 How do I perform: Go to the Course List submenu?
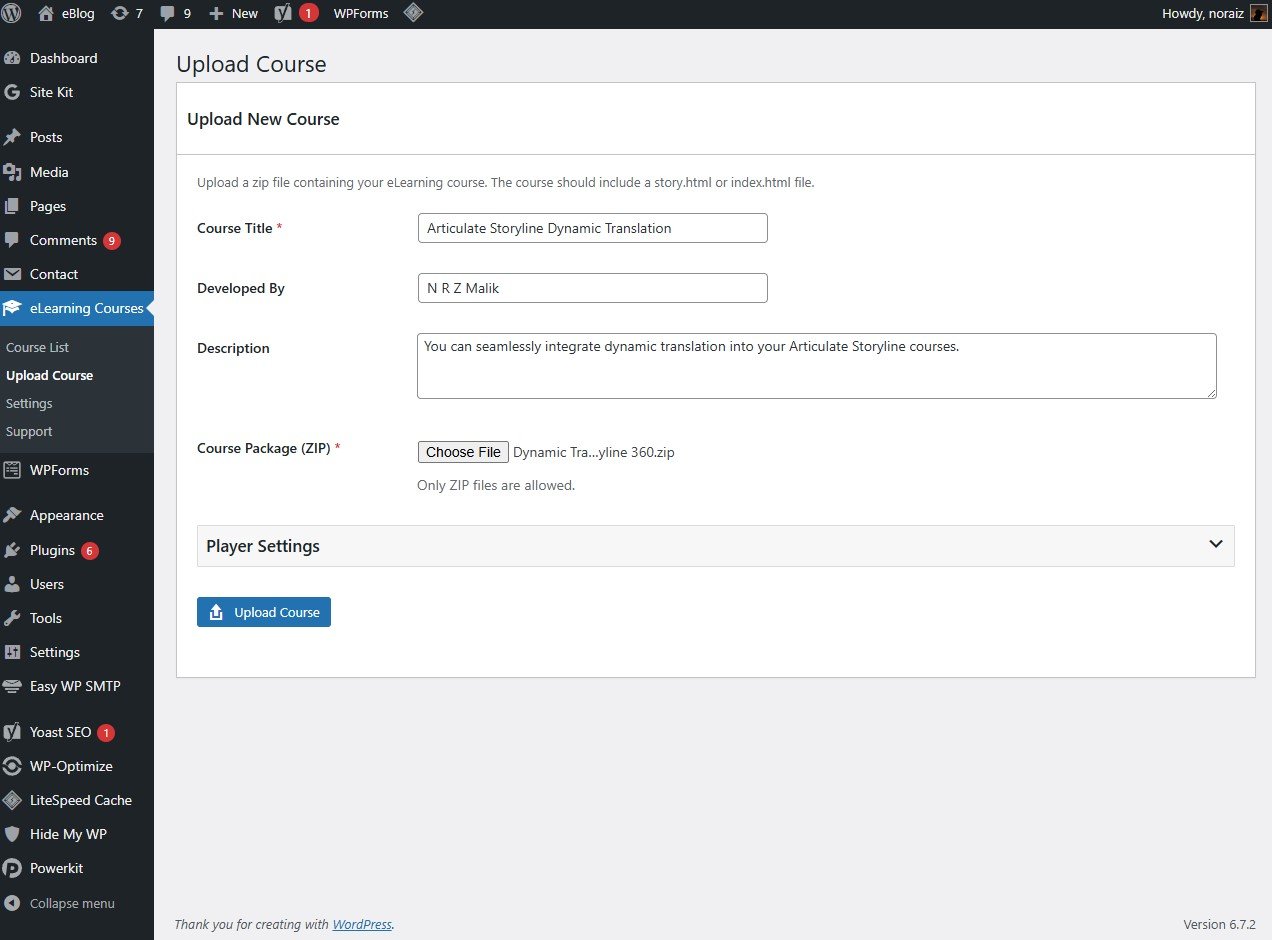coord(37,347)
